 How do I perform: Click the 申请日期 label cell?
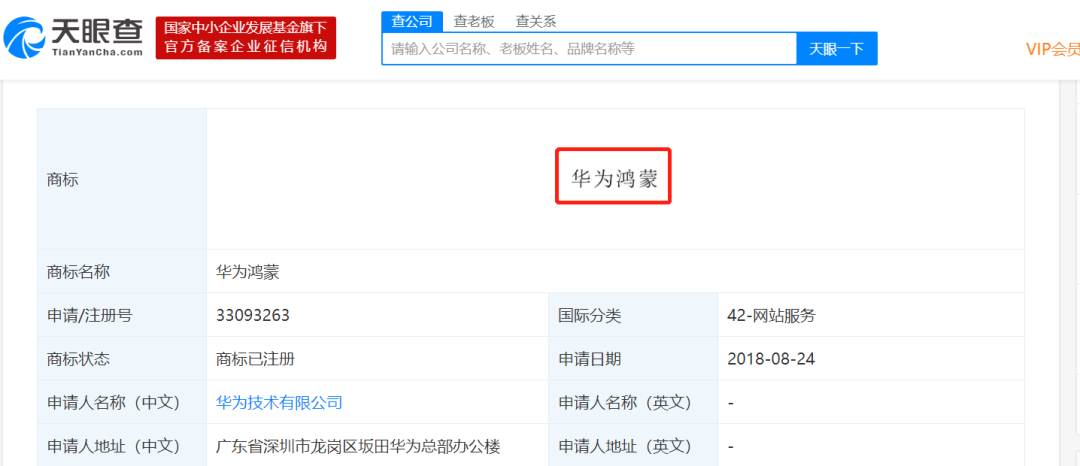633,359
